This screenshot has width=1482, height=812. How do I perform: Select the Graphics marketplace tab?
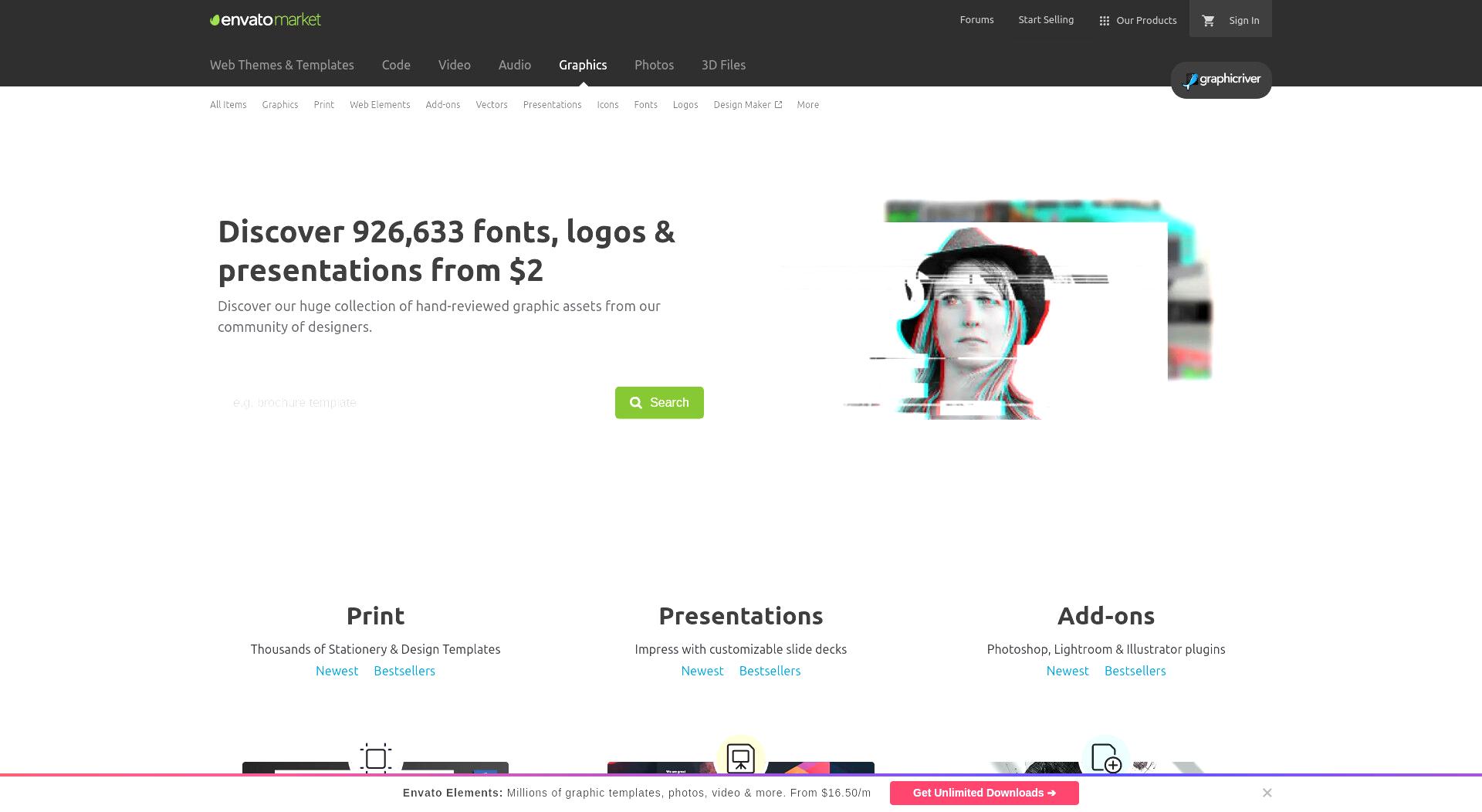(583, 65)
